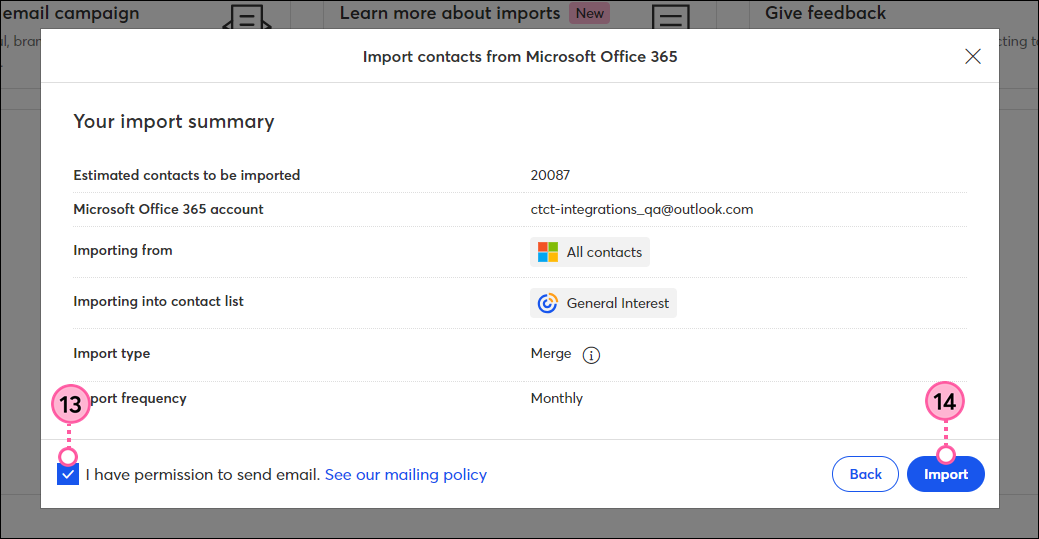Image resolution: width=1039 pixels, height=539 pixels.
Task: Click the Importing into contact list label
Action: click(x=158, y=302)
